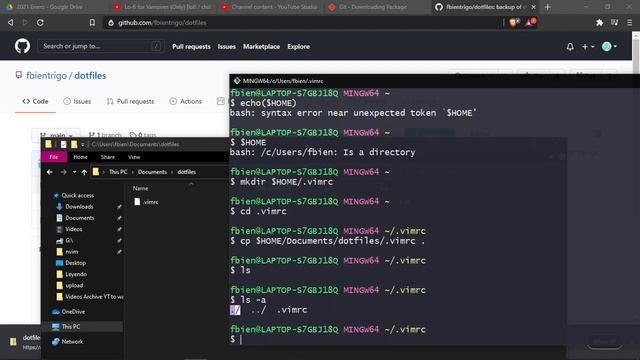Open the Share ribbon tab in File Explorer
The width and height of the screenshot is (640, 360).
point(108,157)
